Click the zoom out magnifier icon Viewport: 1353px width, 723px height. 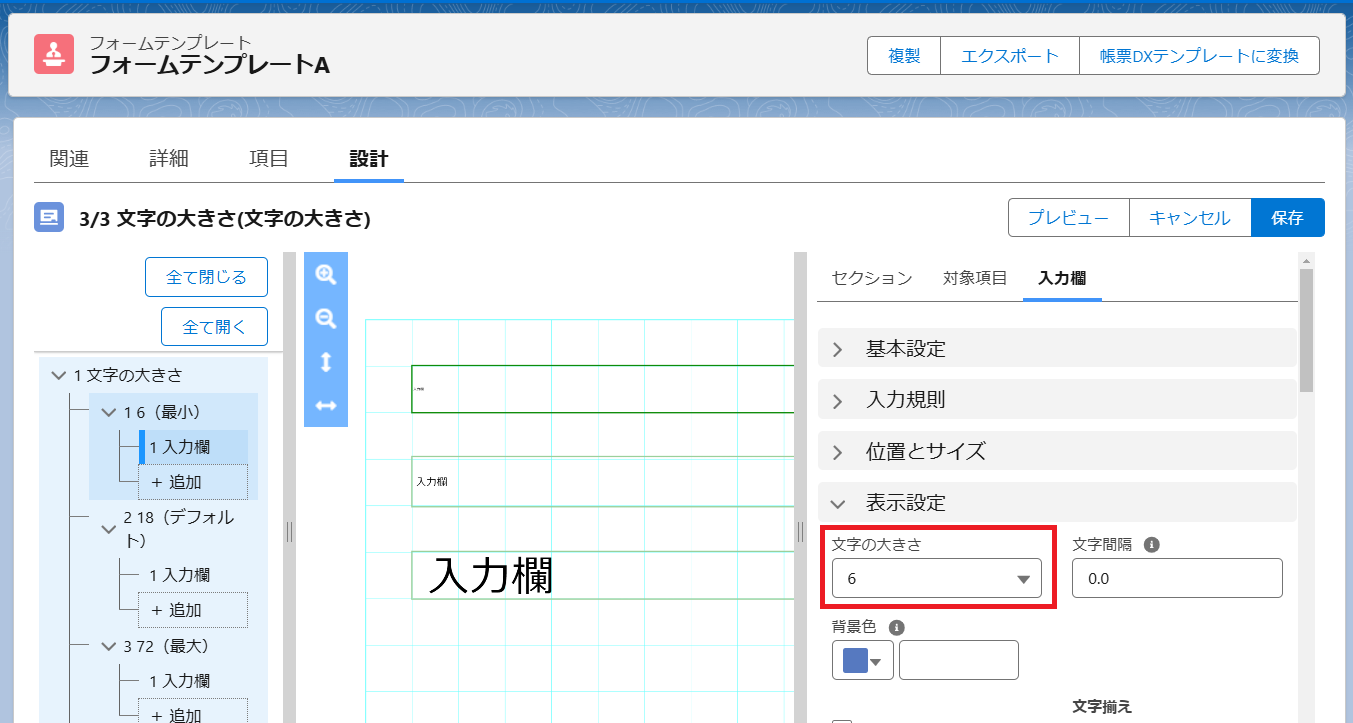coord(325,319)
